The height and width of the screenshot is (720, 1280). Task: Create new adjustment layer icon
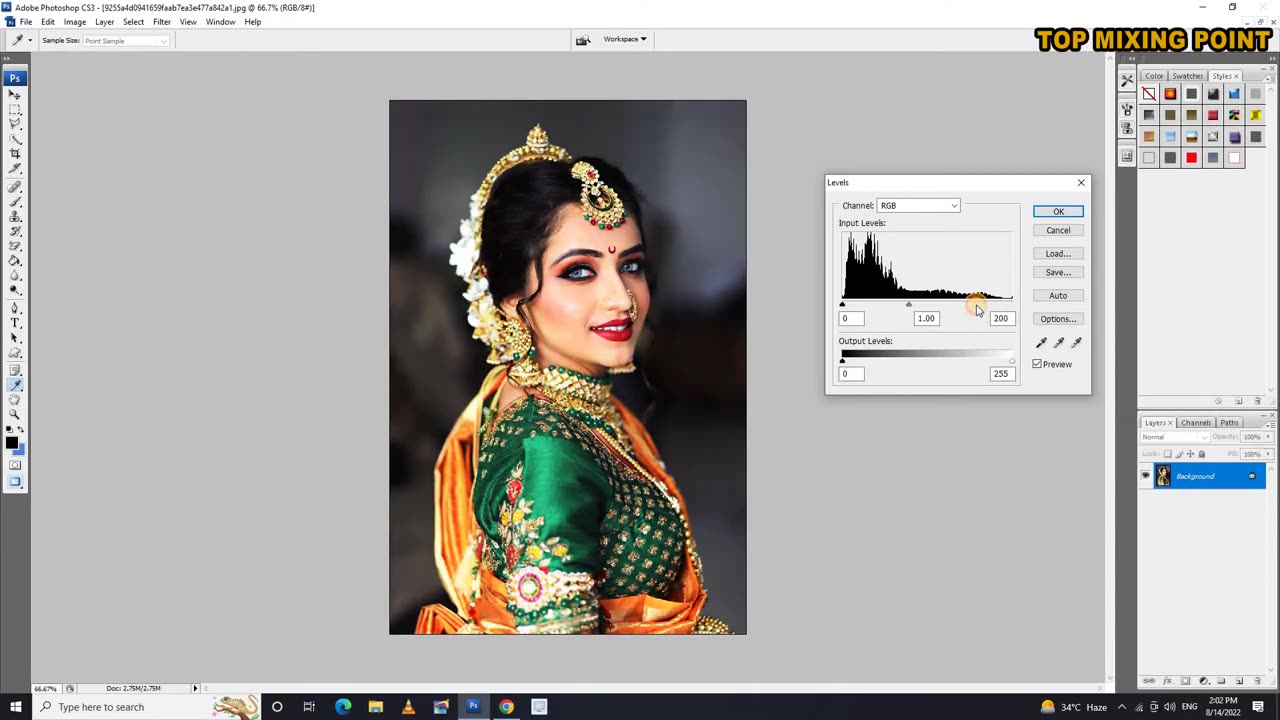point(1204,681)
